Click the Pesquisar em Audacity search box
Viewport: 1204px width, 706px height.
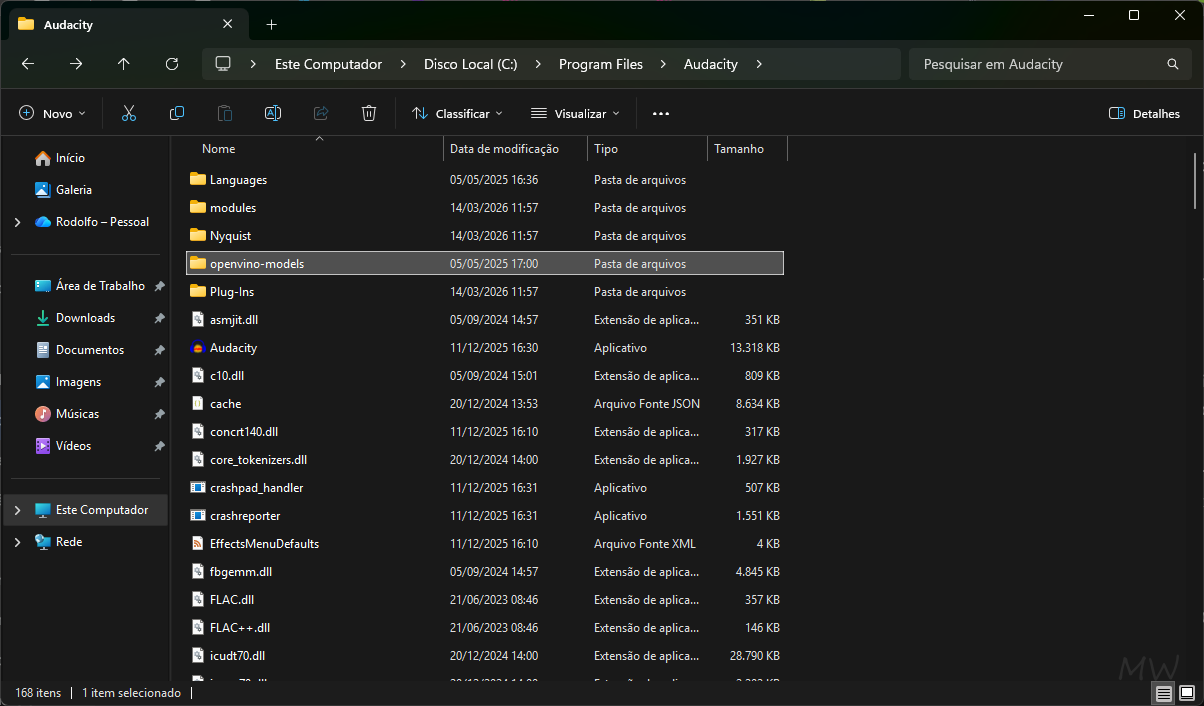point(1040,64)
